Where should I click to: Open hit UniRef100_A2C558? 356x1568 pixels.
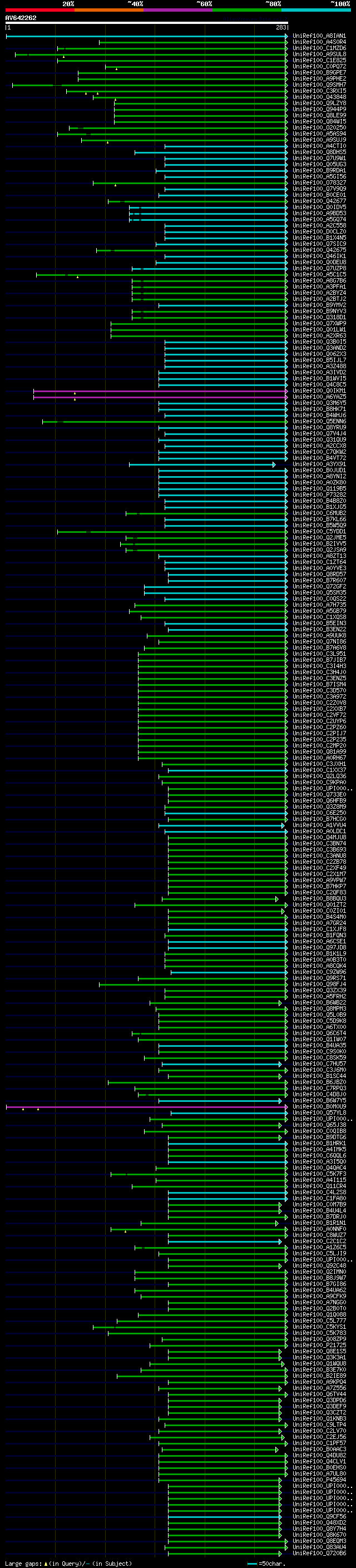click(319, 226)
